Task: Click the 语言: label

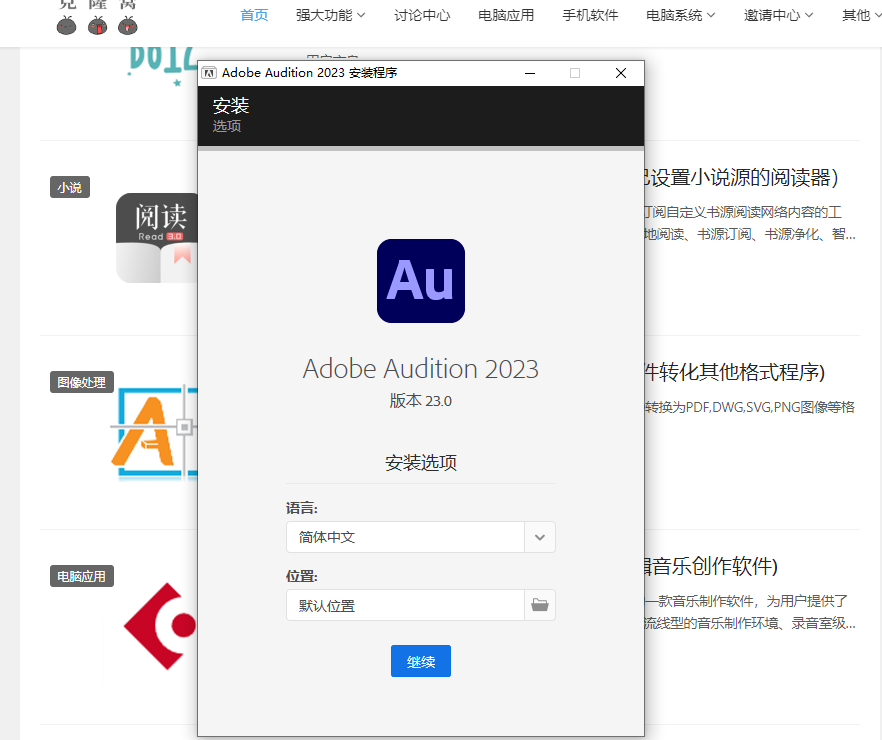Action: pos(302,508)
